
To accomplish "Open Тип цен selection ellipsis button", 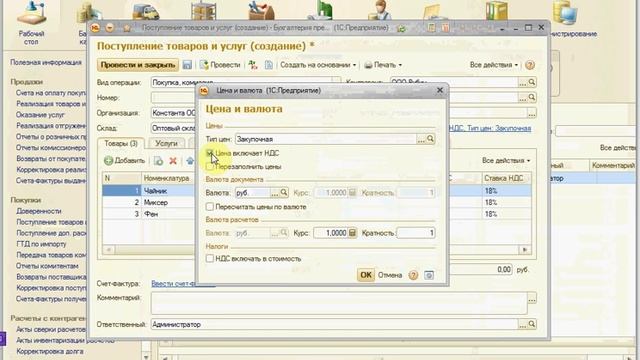I will (x=421, y=139).
